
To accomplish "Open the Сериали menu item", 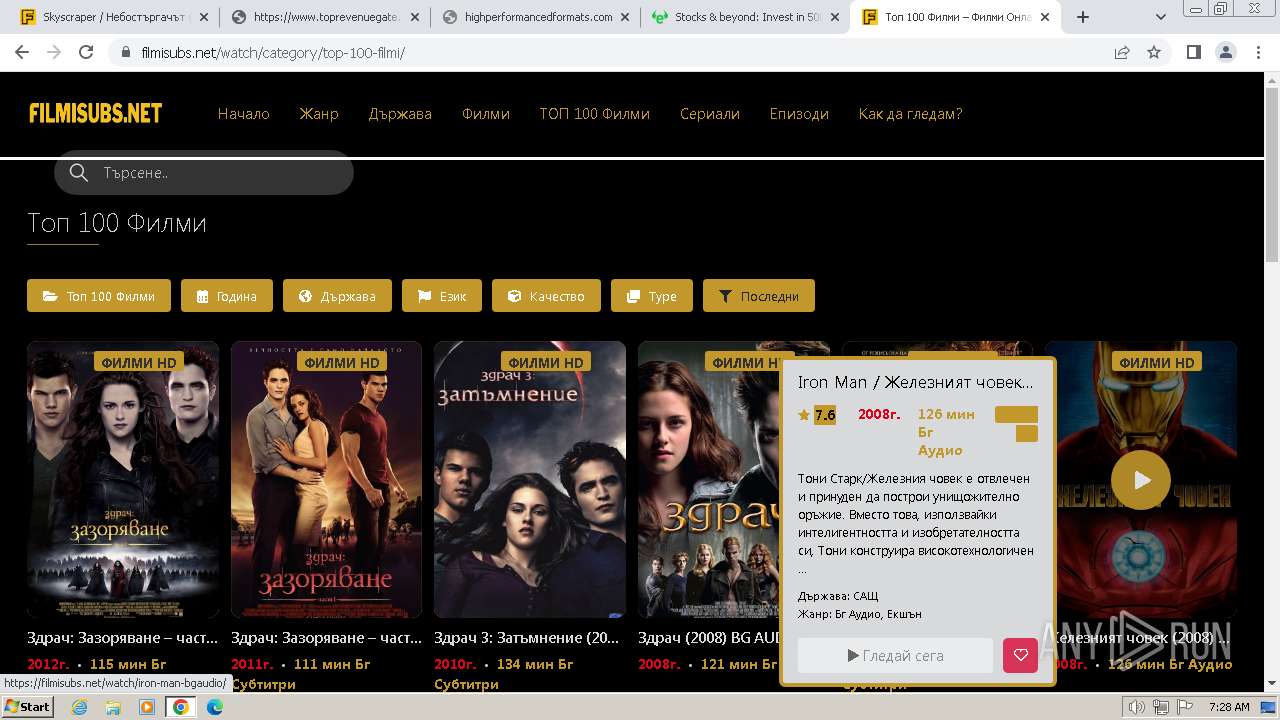I will point(710,114).
